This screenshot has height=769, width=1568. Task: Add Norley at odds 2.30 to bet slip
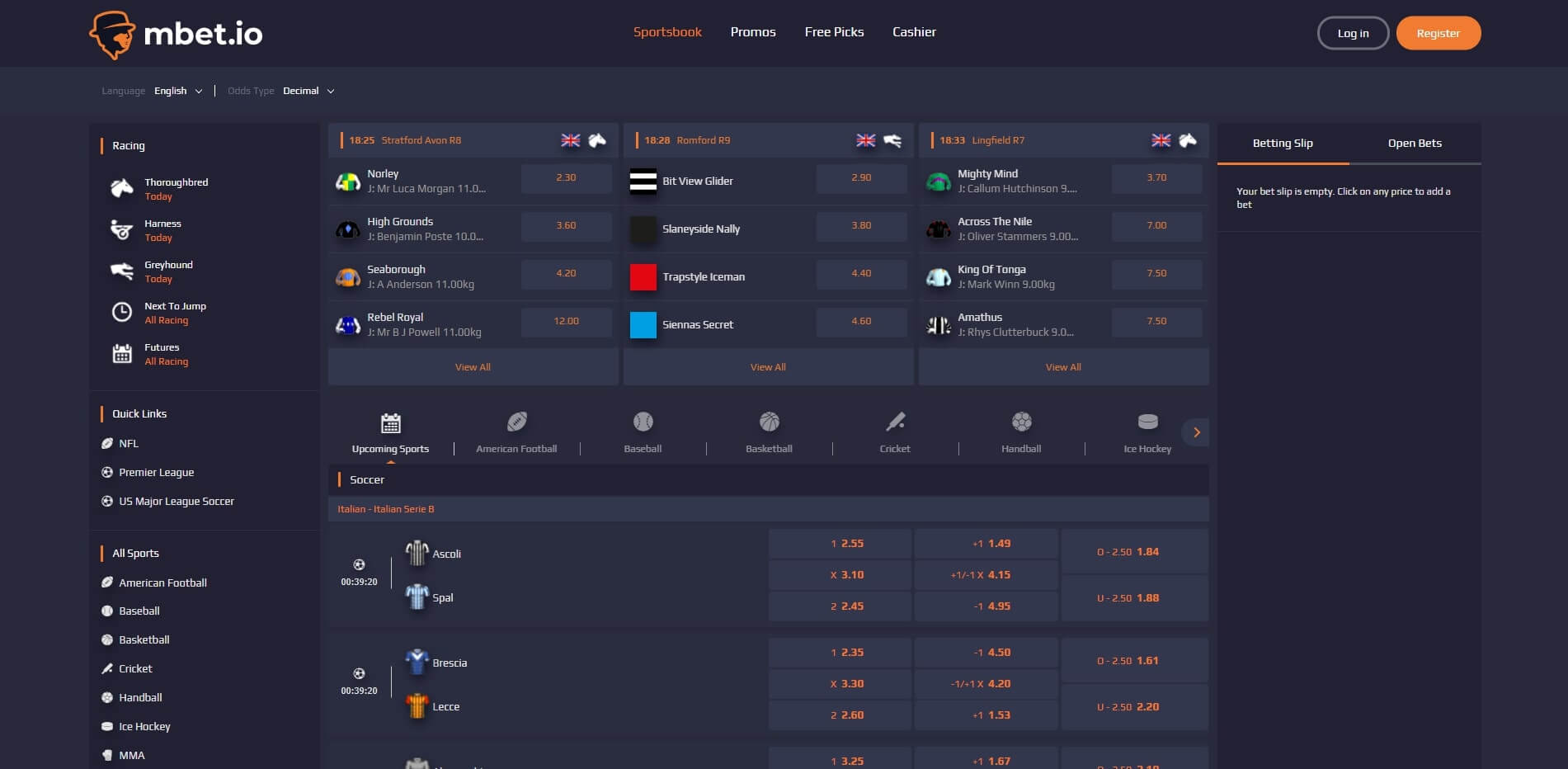point(566,177)
